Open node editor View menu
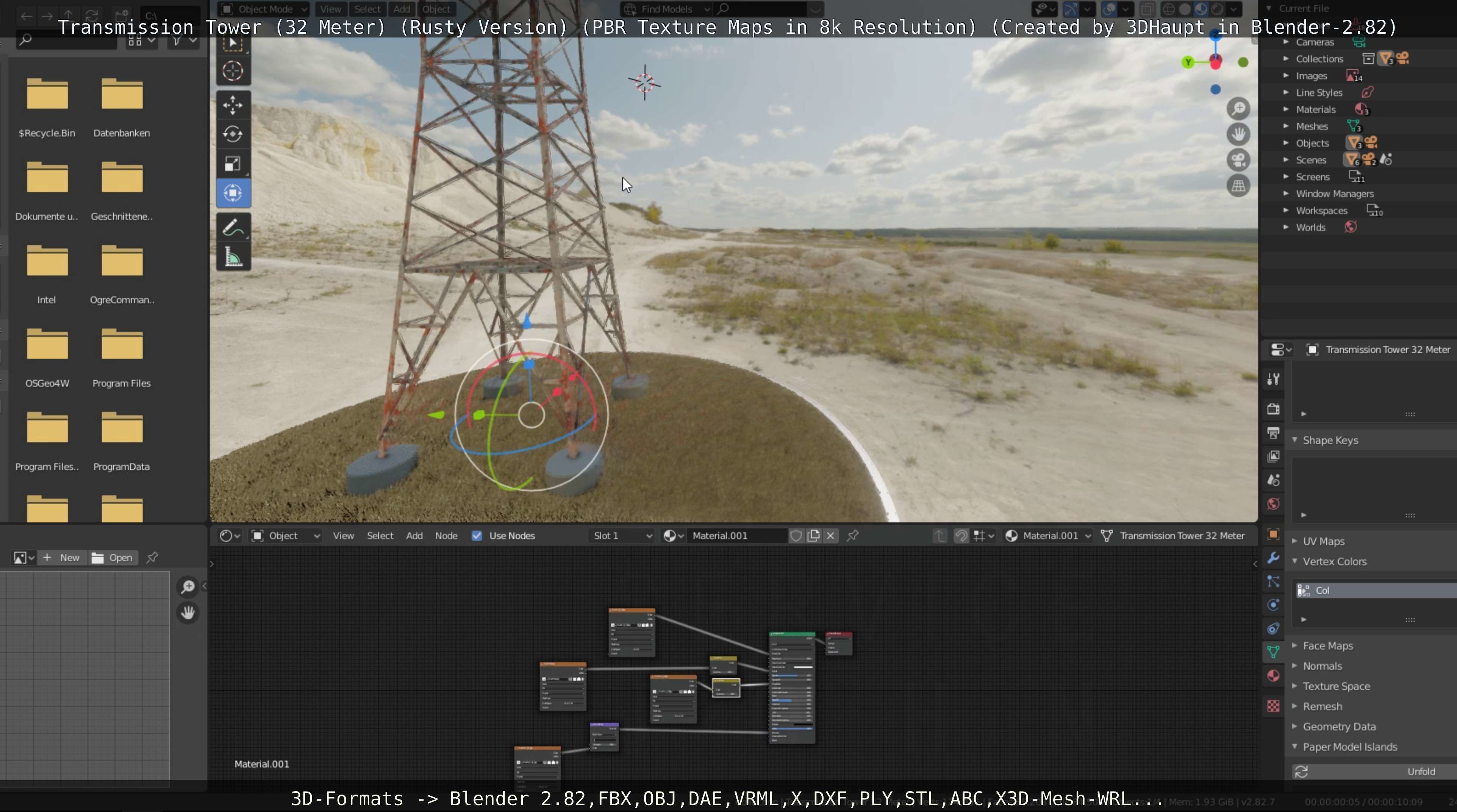The height and width of the screenshot is (812, 1457). click(x=343, y=536)
